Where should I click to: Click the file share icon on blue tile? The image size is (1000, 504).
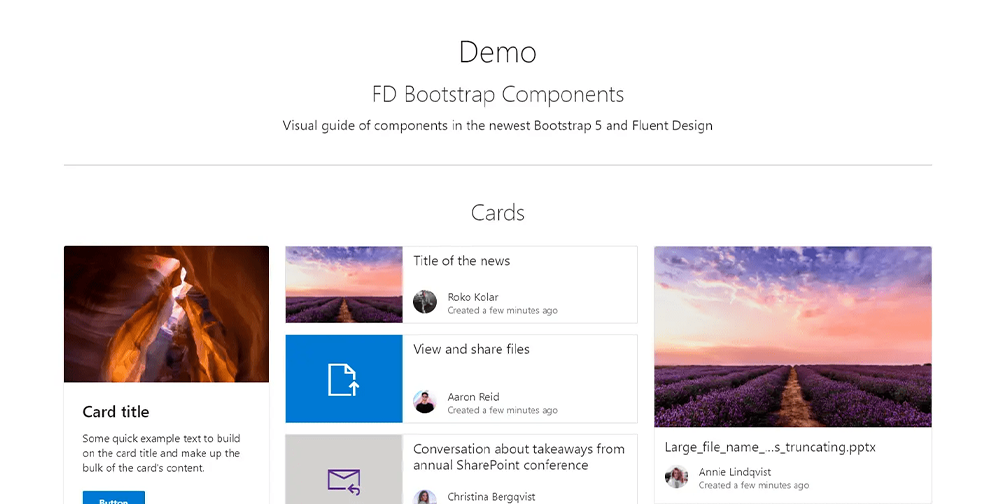pyautogui.click(x=344, y=379)
